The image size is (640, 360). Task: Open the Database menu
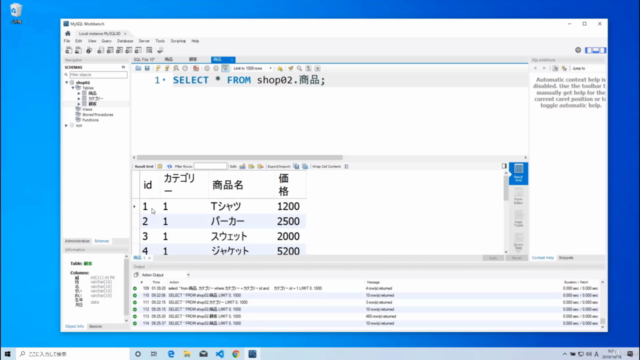point(125,41)
